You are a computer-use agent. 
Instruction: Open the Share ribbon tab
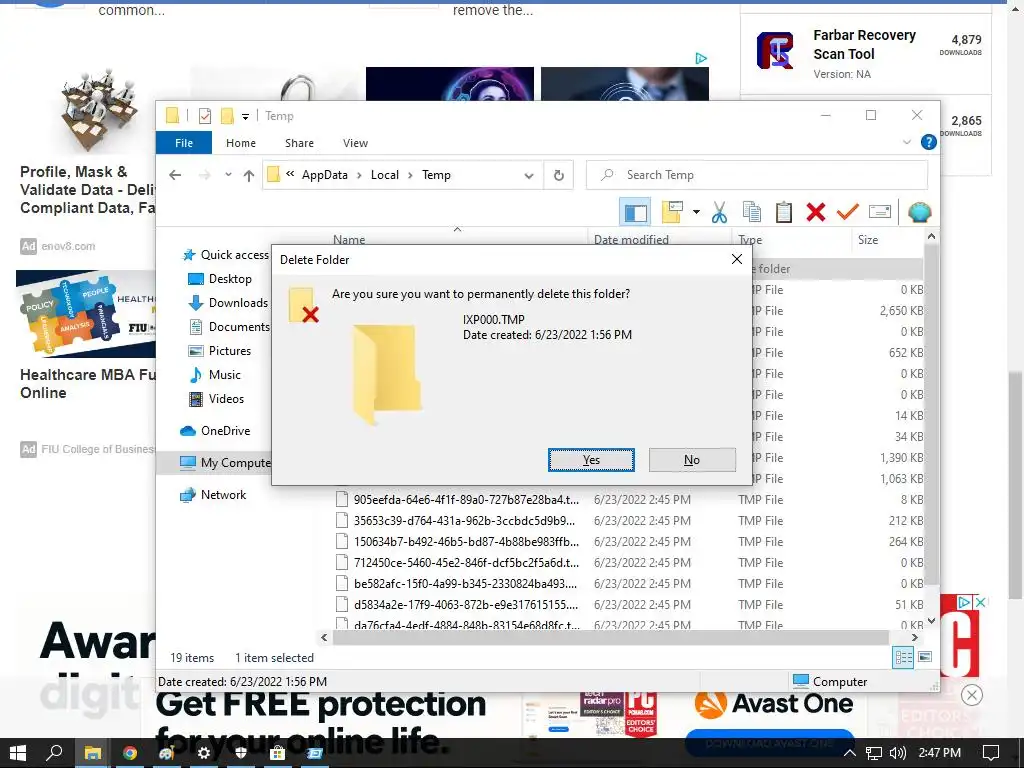(299, 143)
